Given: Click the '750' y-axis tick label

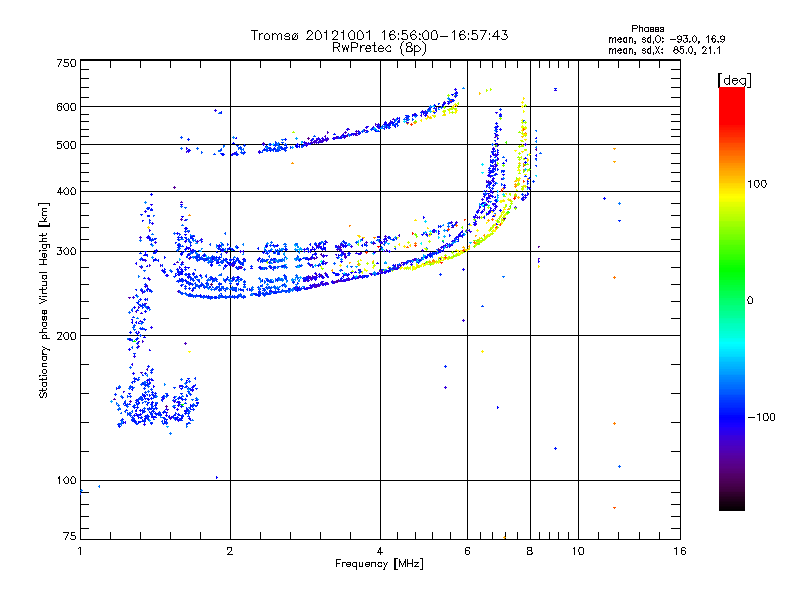Looking at the screenshot, I should [x=66, y=63].
